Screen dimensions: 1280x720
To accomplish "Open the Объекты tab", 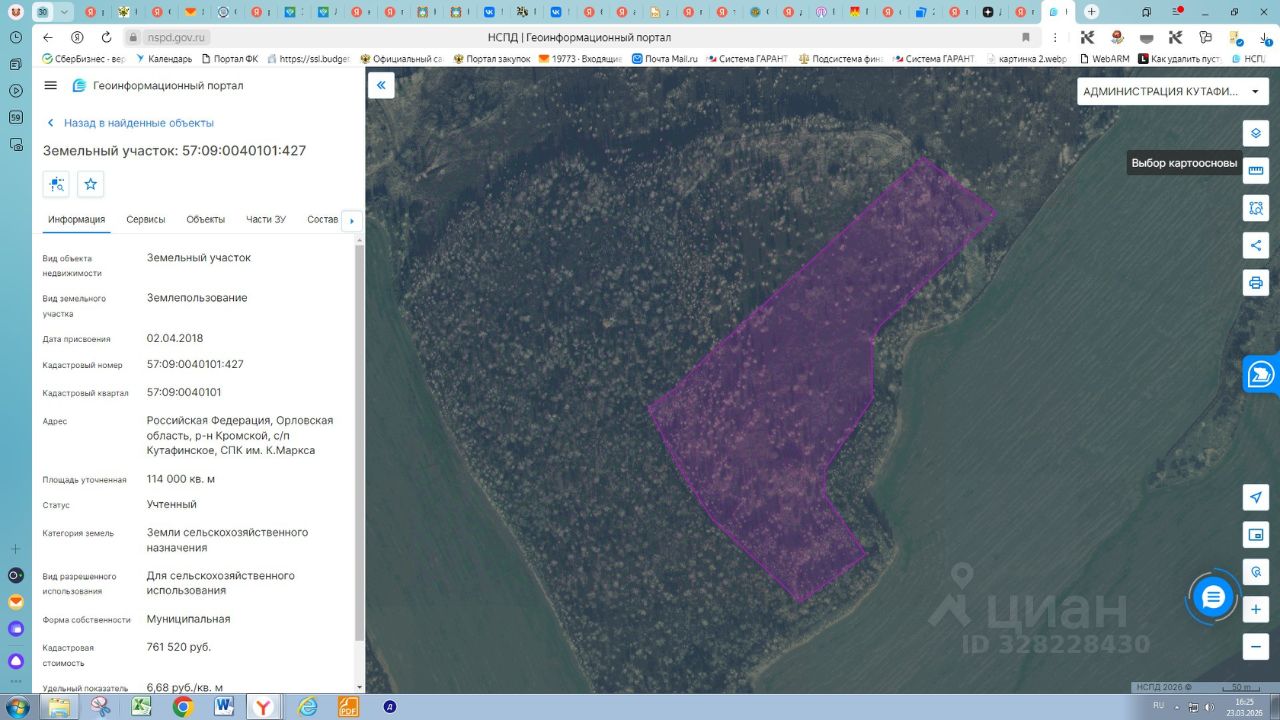I will (206, 220).
